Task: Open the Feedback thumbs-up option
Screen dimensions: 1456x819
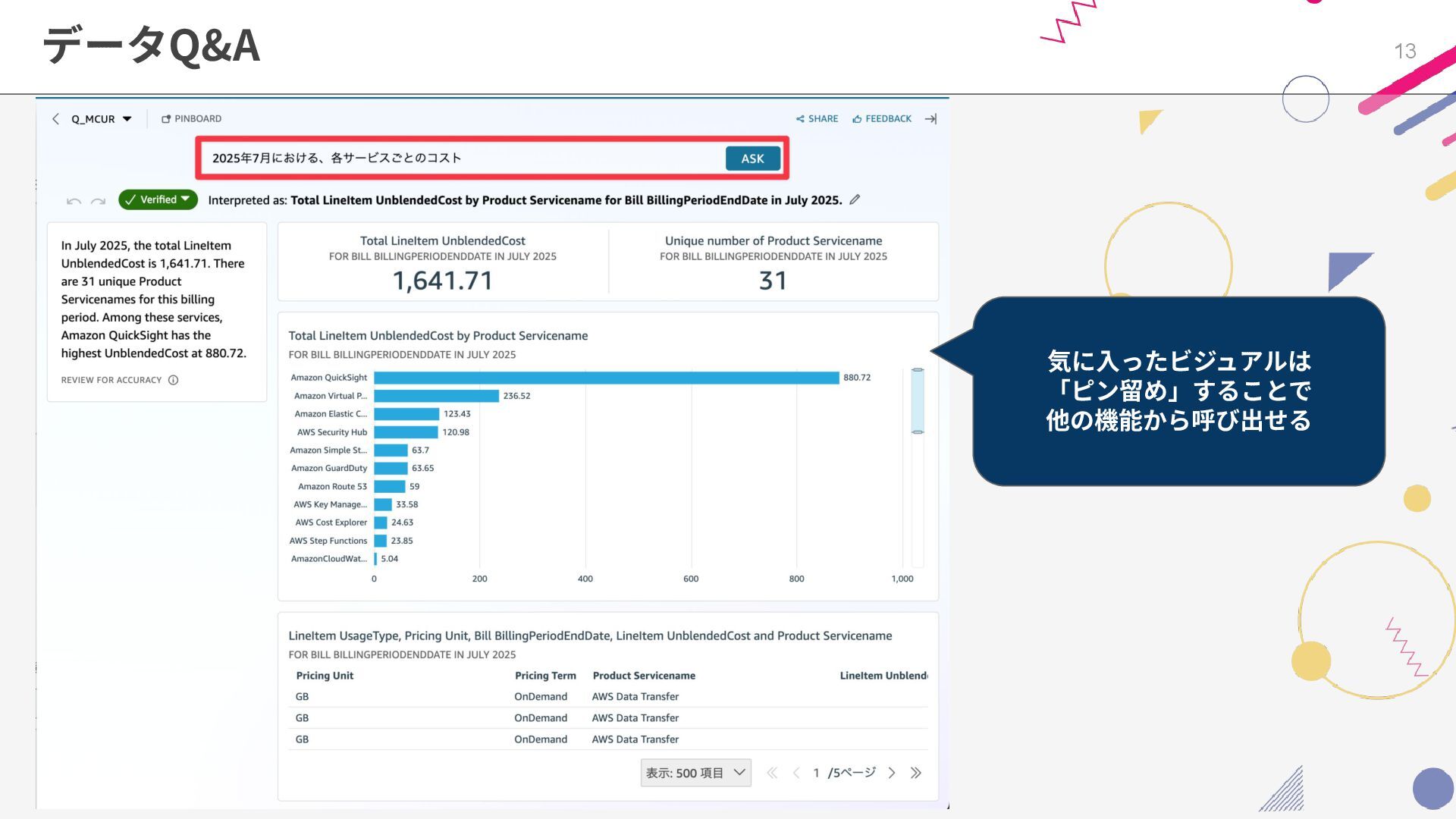Action: pos(882,119)
